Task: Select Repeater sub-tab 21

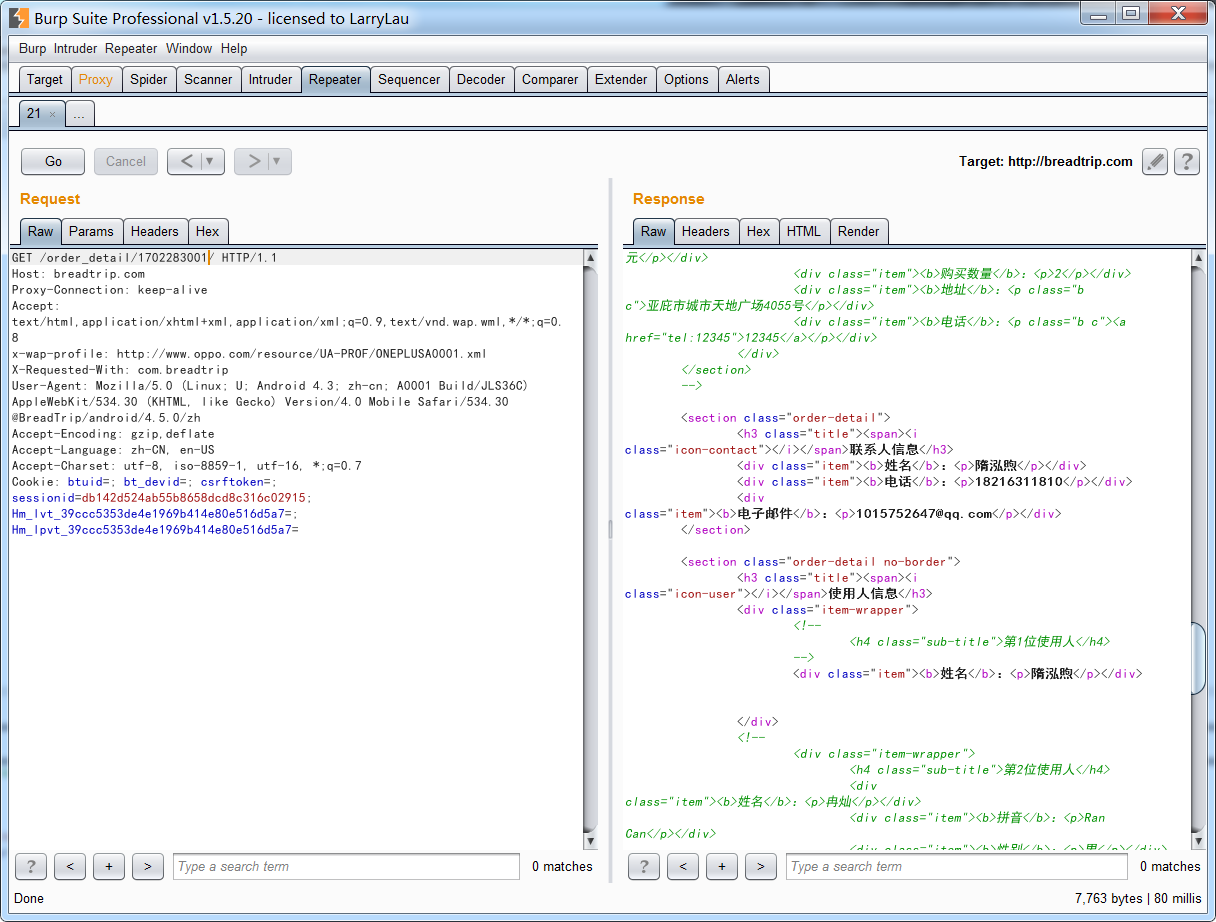Action: [x=34, y=114]
